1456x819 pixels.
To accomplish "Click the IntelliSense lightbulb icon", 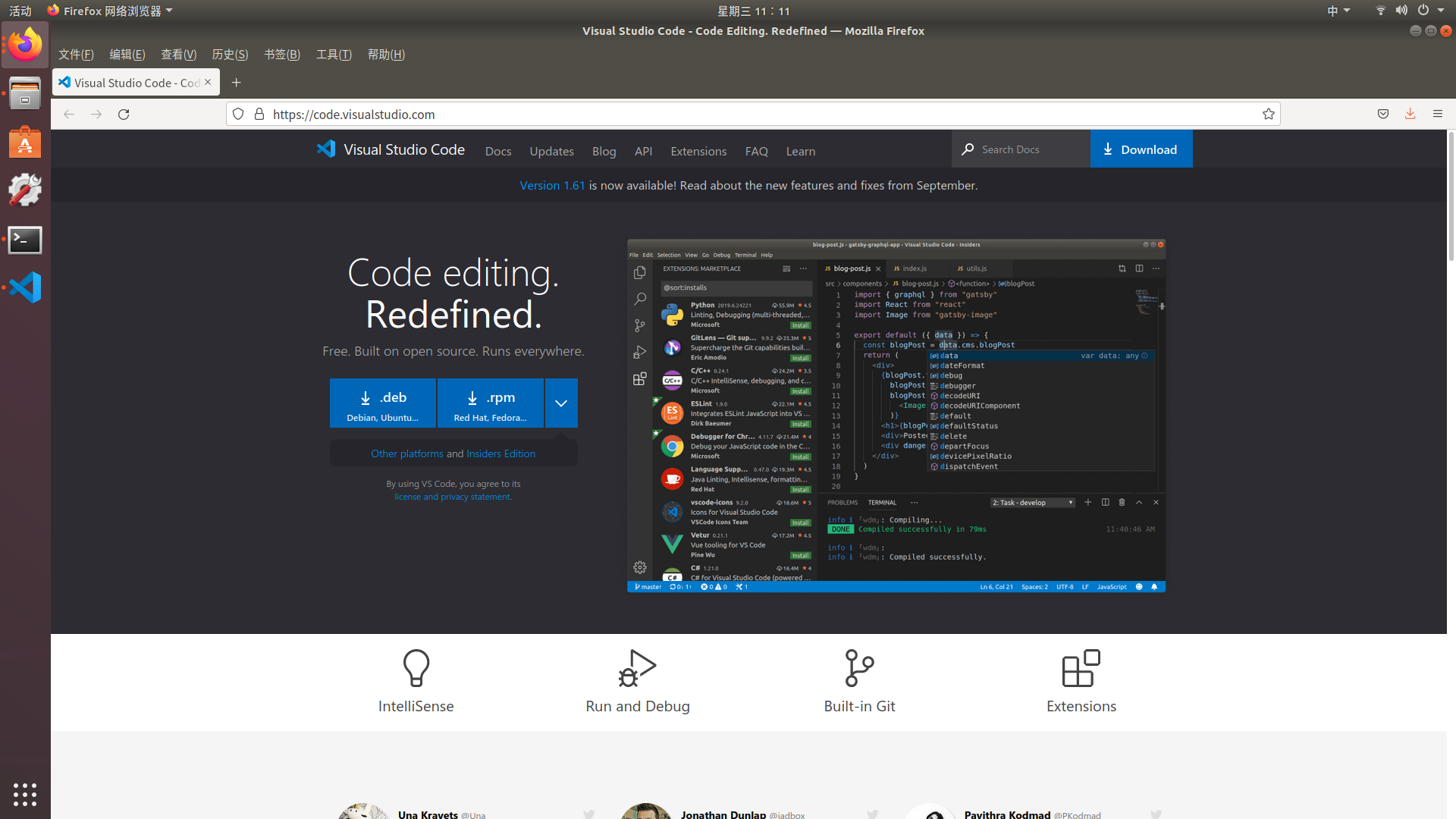I will pyautogui.click(x=416, y=668).
